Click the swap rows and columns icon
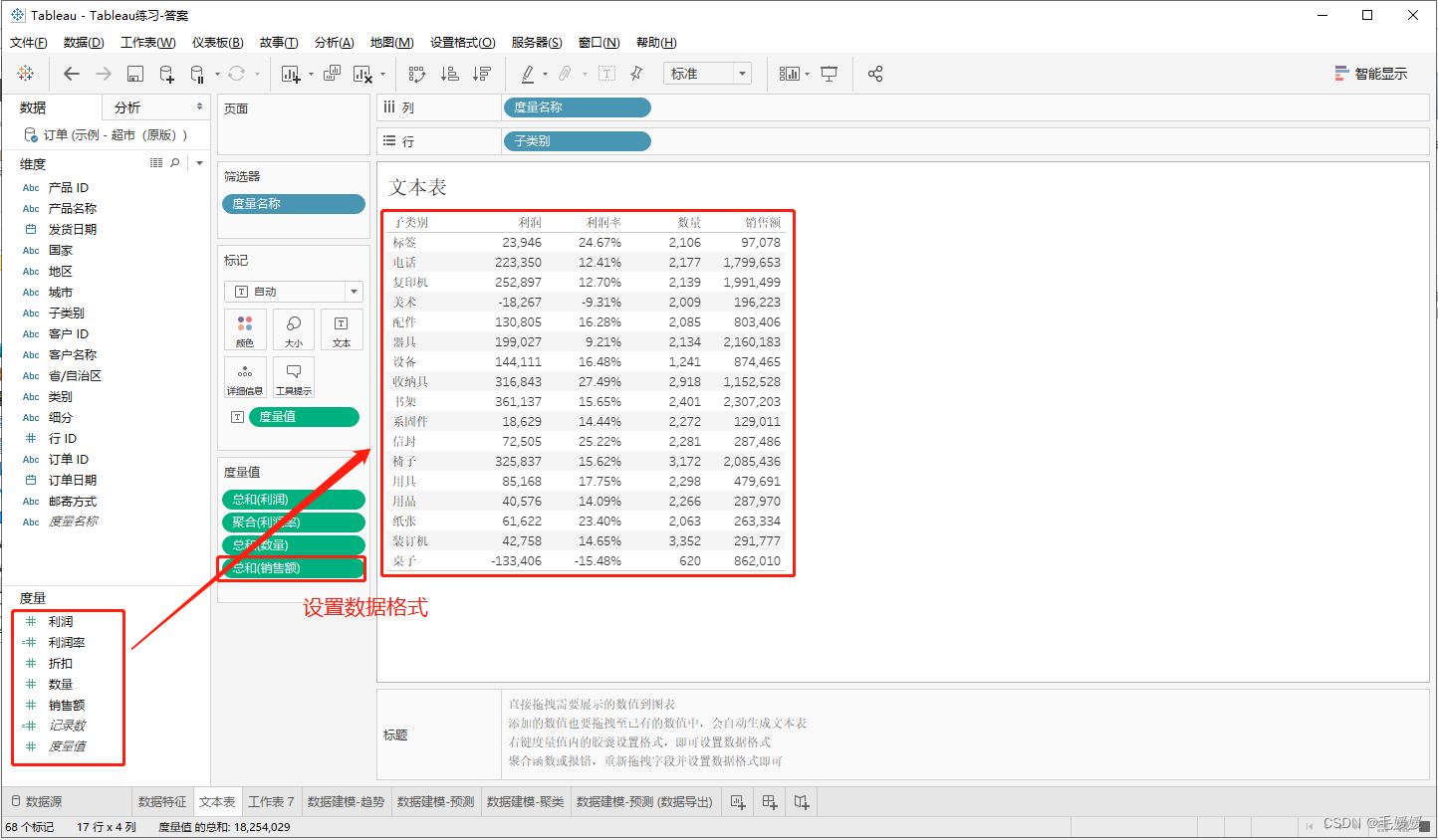This screenshot has height=840, width=1438. 417,74
